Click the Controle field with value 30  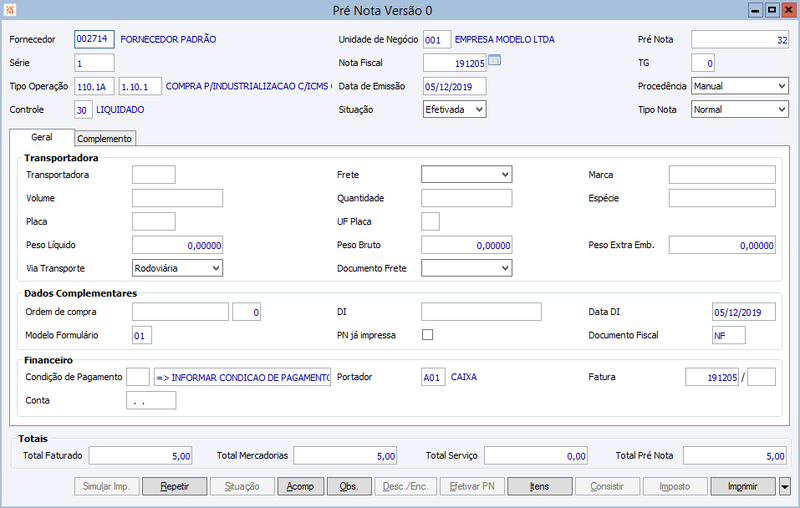[83, 110]
